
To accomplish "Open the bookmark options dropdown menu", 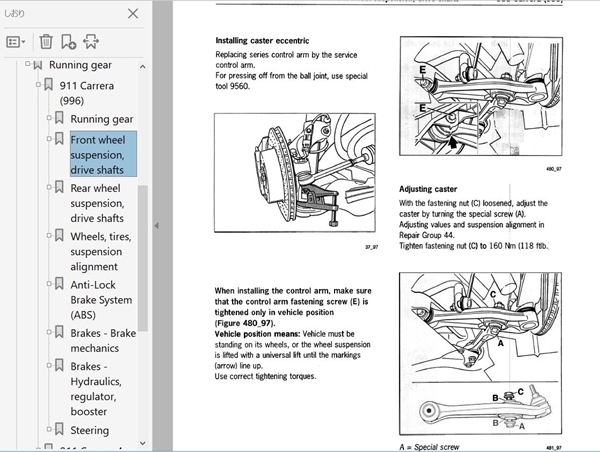I will click(16, 42).
